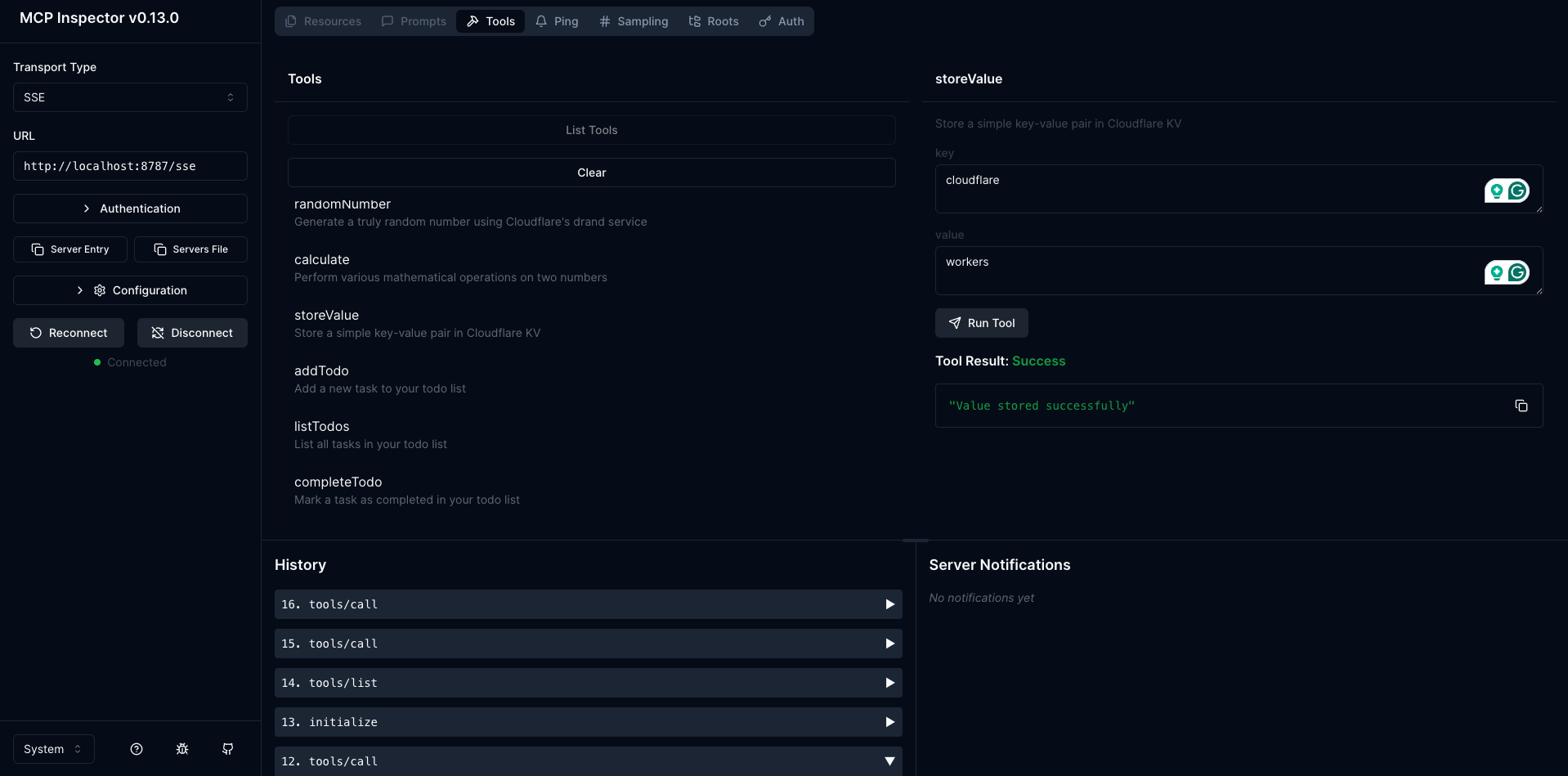Click the List Tools button
The width and height of the screenshot is (1568, 776).
tap(592, 130)
